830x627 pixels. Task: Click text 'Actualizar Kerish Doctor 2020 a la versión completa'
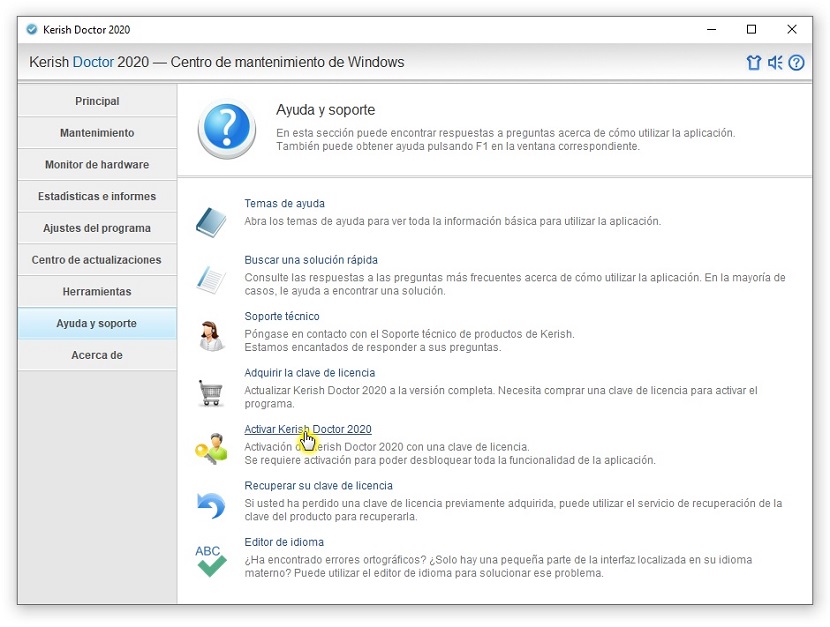(x=369, y=390)
